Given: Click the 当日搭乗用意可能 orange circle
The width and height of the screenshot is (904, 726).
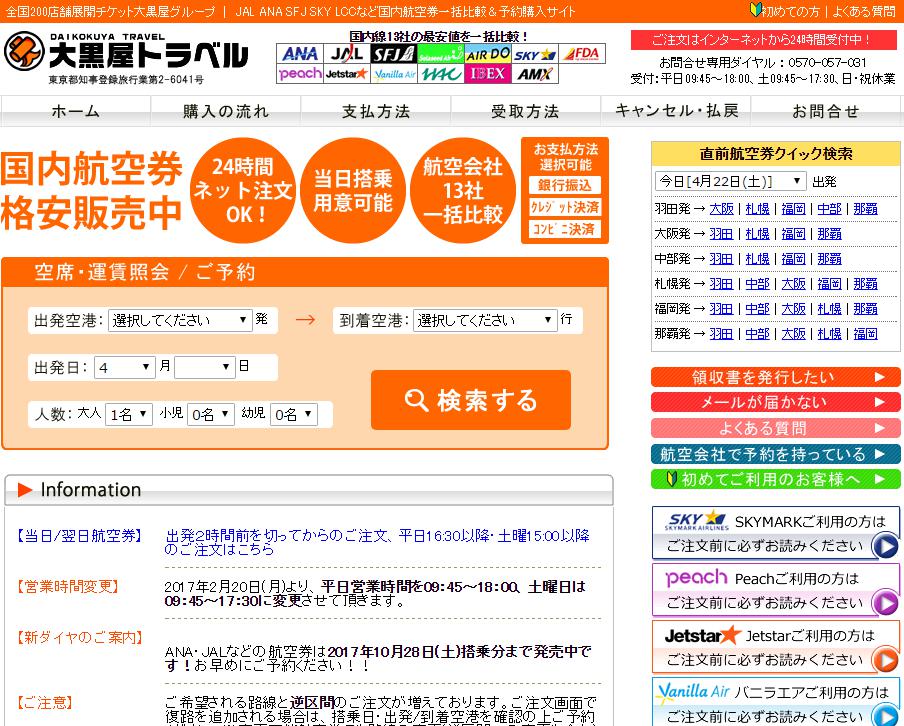Looking at the screenshot, I should coord(353,190).
